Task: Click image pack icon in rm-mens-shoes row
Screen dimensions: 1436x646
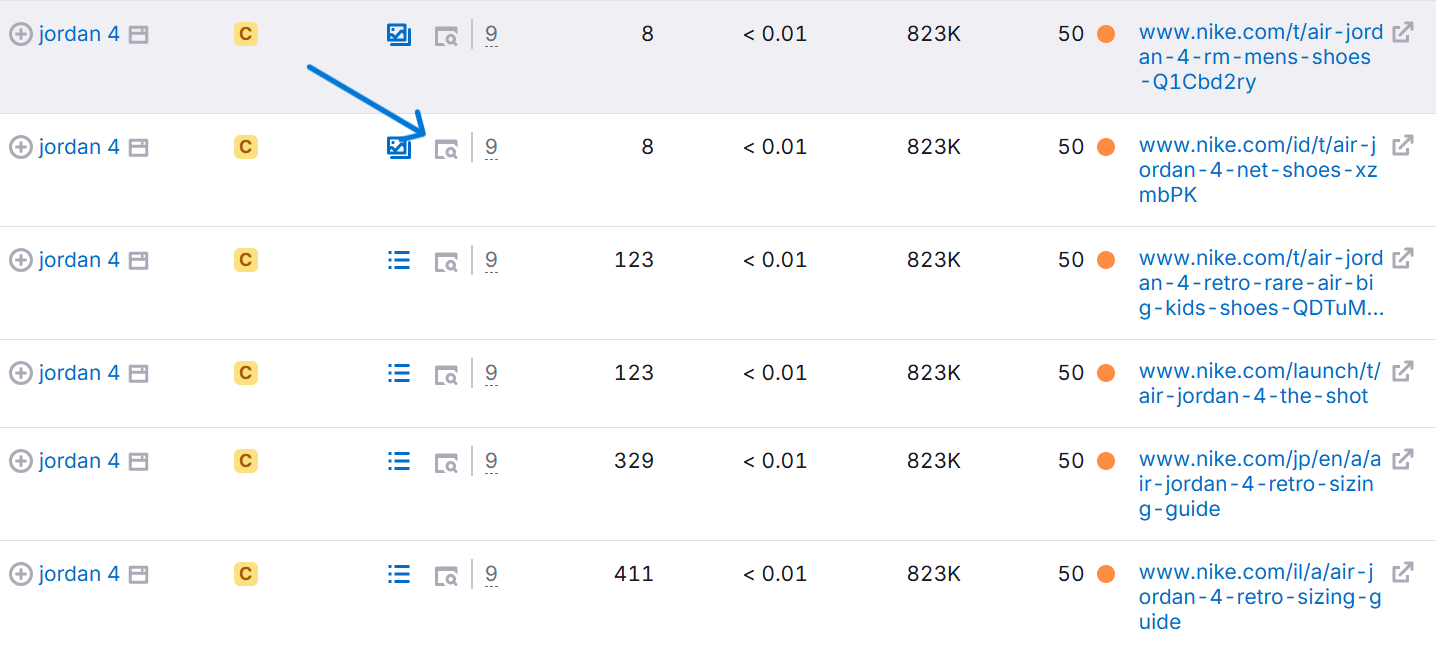Action: pos(399,35)
